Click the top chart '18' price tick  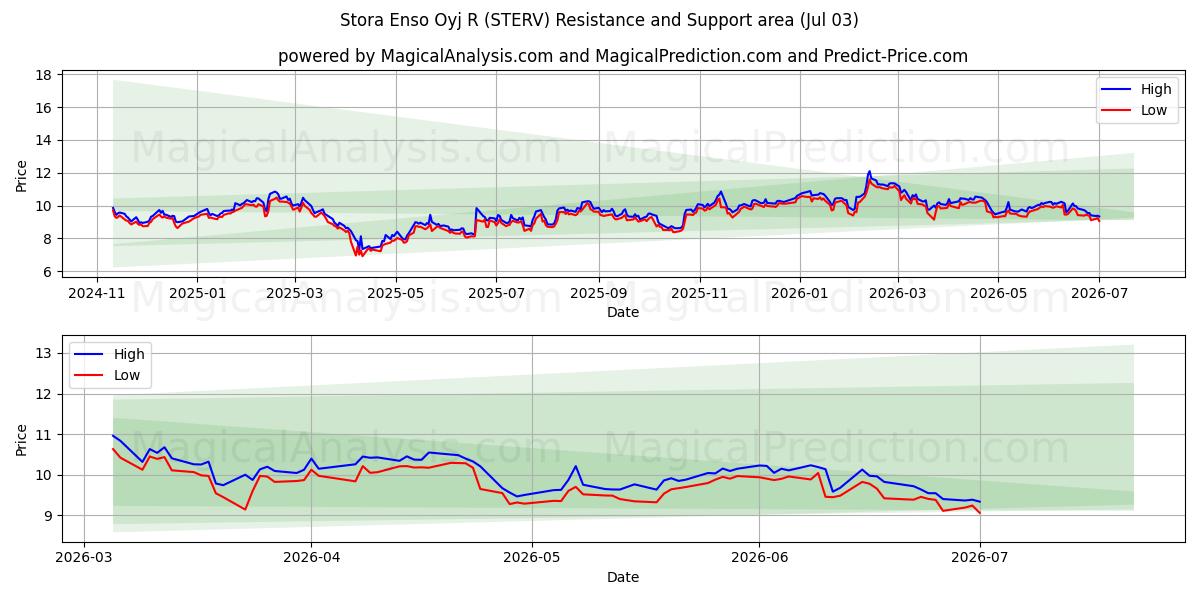point(45,75)
